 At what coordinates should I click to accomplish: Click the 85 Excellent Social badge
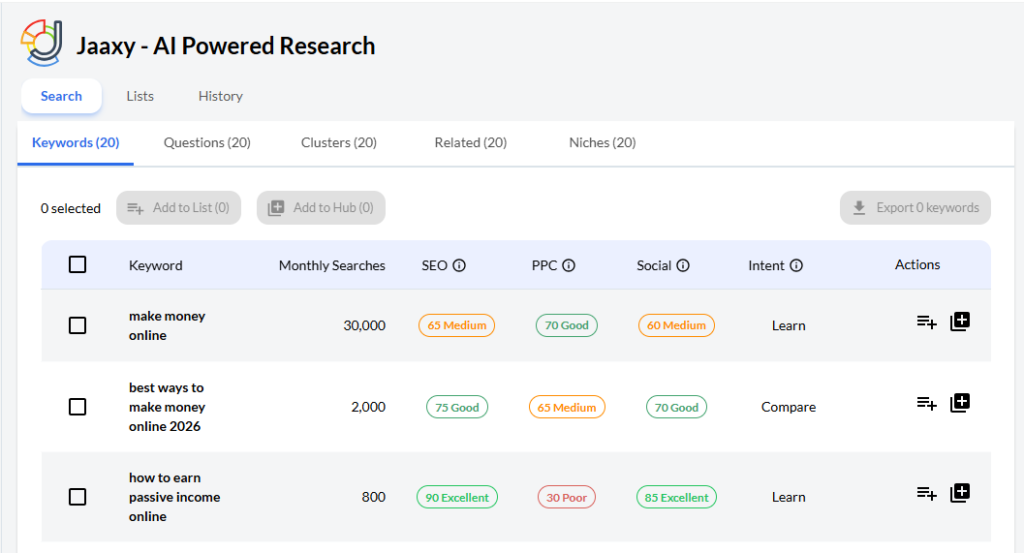coord(676,497)
